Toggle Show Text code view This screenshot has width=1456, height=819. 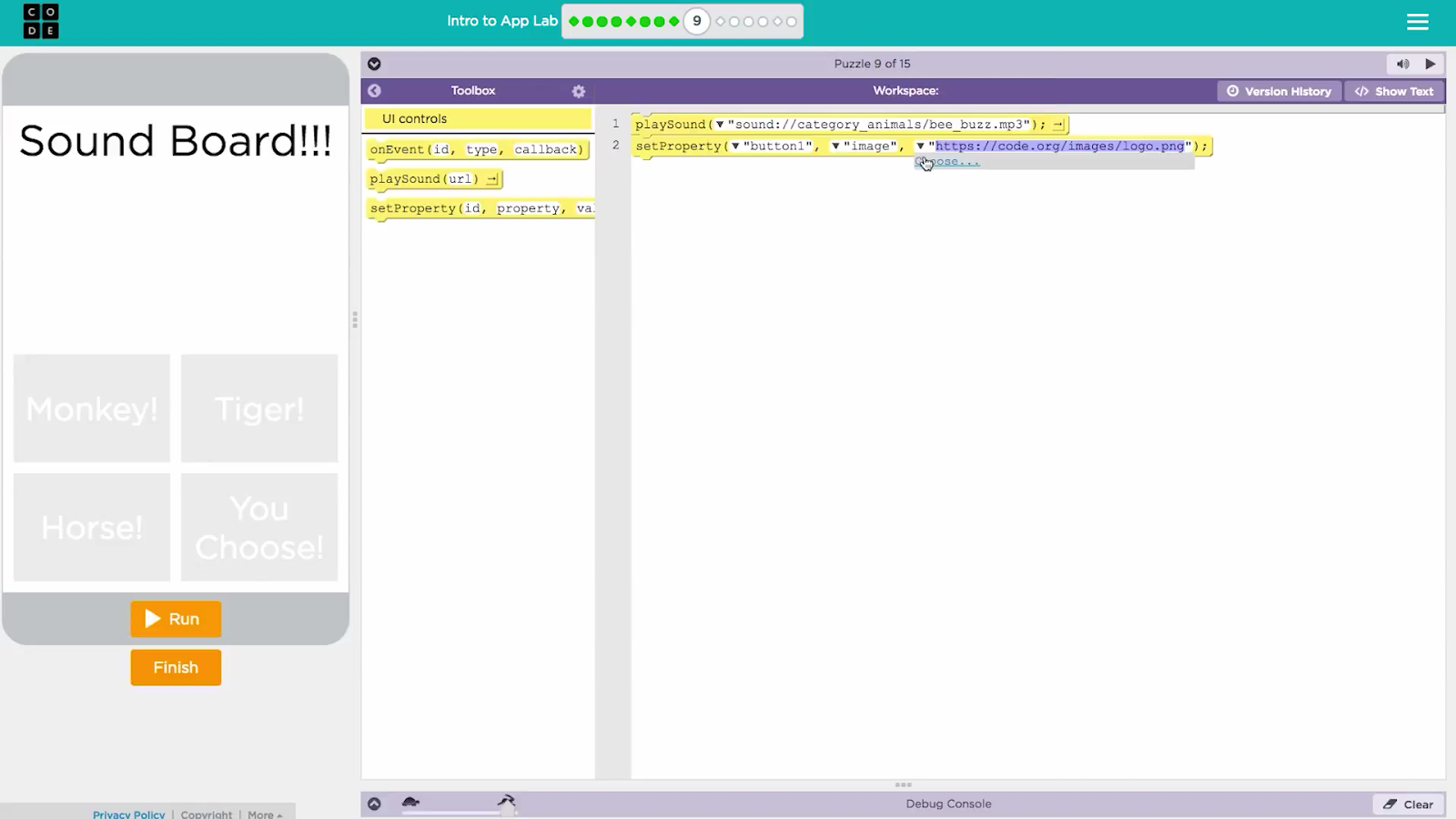point(1394,91)
